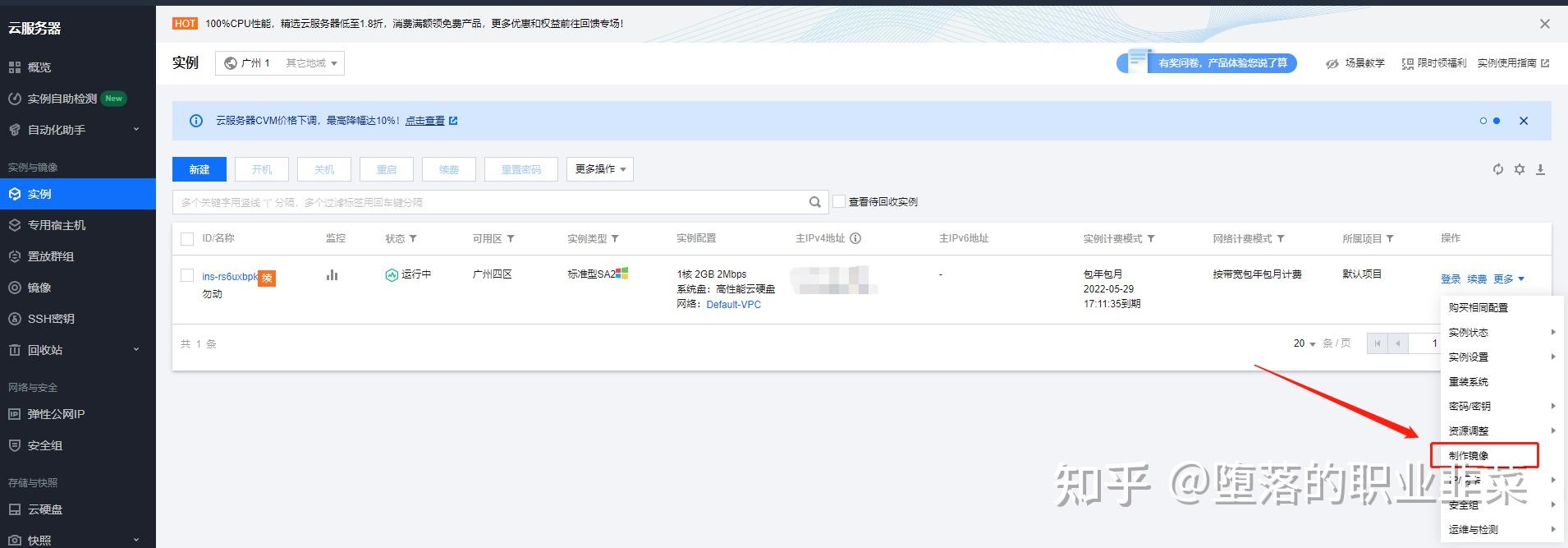Filter by 所属项目 column
Viewport: 1568px width, 548px height.
point(1390,239)
